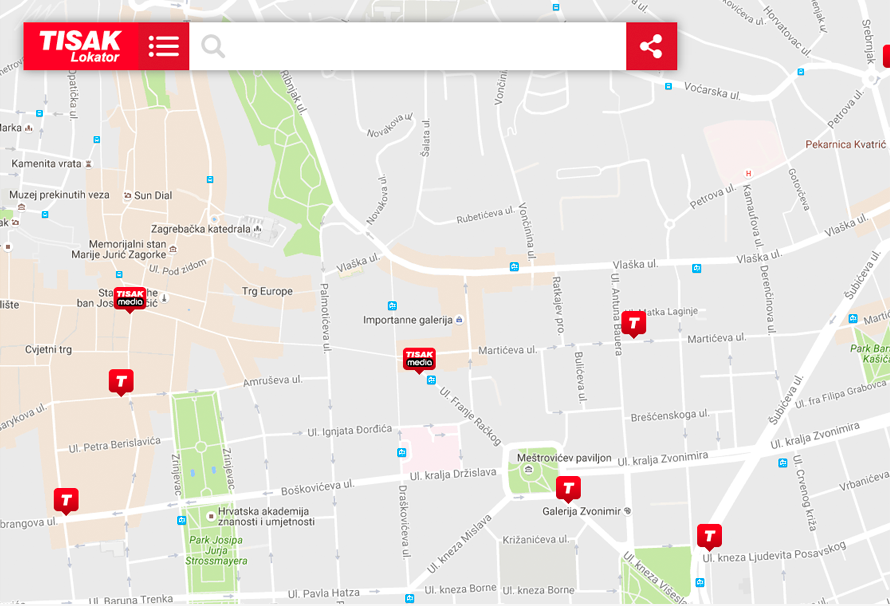
Task: Click tram stop icon on Vlaška near Vončinina
Action: point(514,267)
